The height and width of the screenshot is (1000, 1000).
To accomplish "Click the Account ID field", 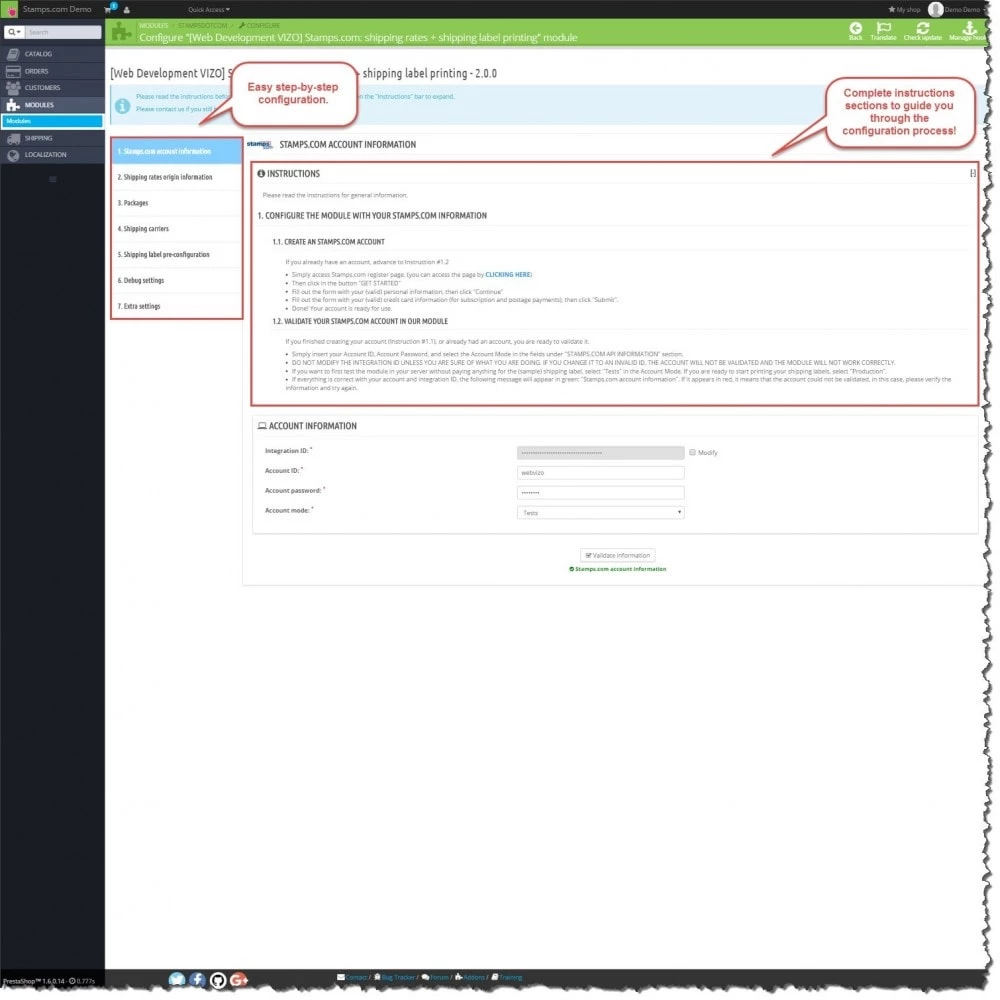I will click(x=600, y=473).
